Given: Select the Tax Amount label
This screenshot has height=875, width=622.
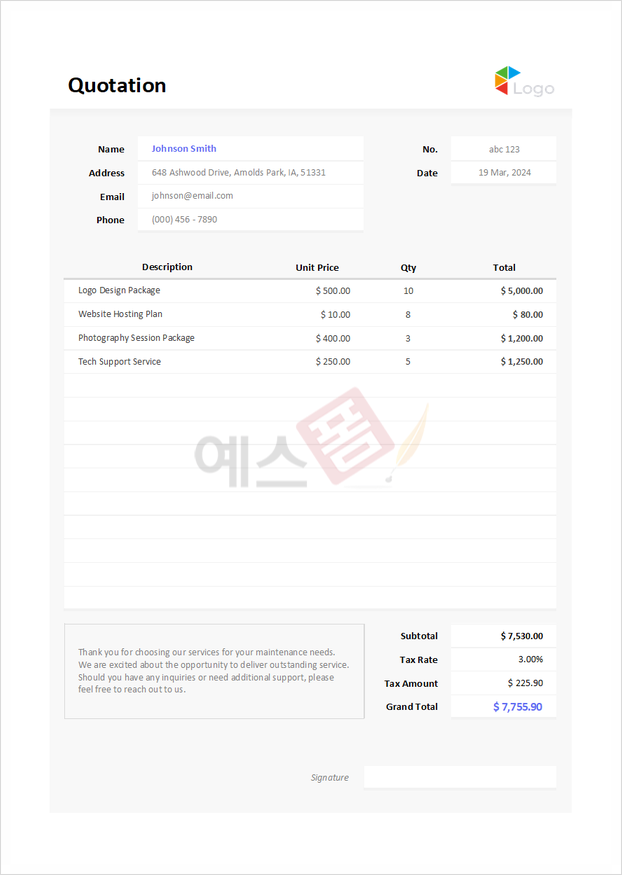Looking at the screenshot, I should pyautogui.click(x=411, y=683).
